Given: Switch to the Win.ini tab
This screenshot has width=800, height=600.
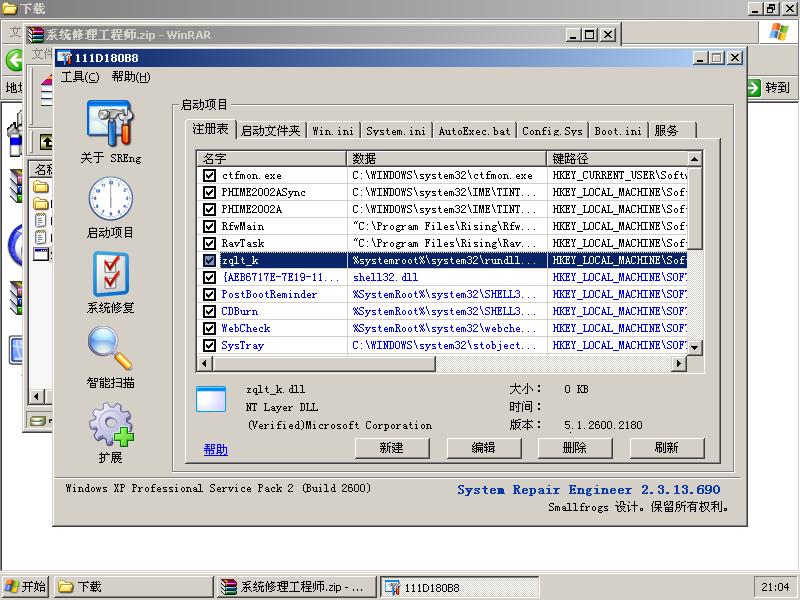Looking at the screenshot, I should click(x=333, y=131).
